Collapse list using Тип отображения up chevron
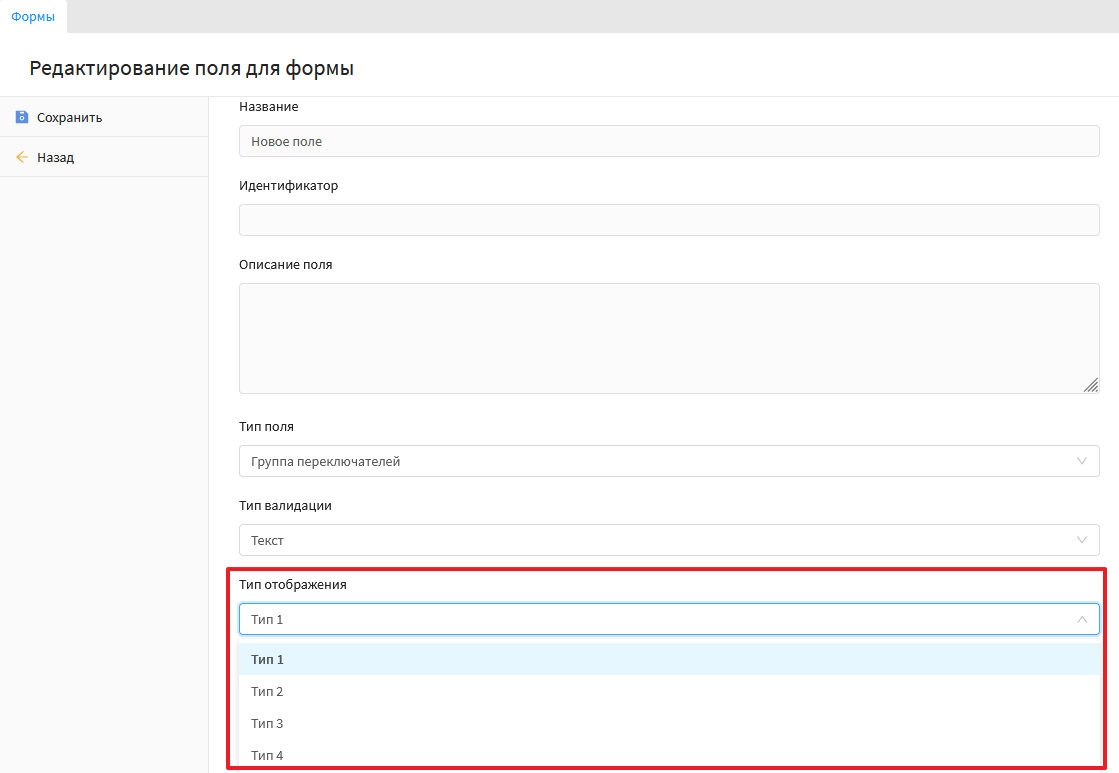Viewport: 1119px width, 773px height. point(1081,619)
